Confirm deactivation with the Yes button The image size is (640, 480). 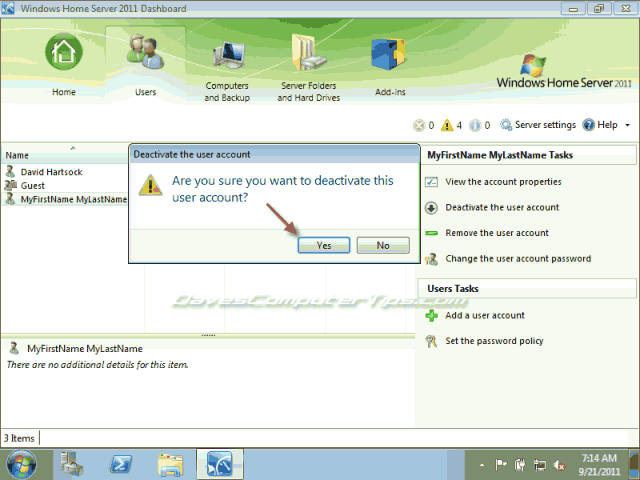tap(324, 245)
